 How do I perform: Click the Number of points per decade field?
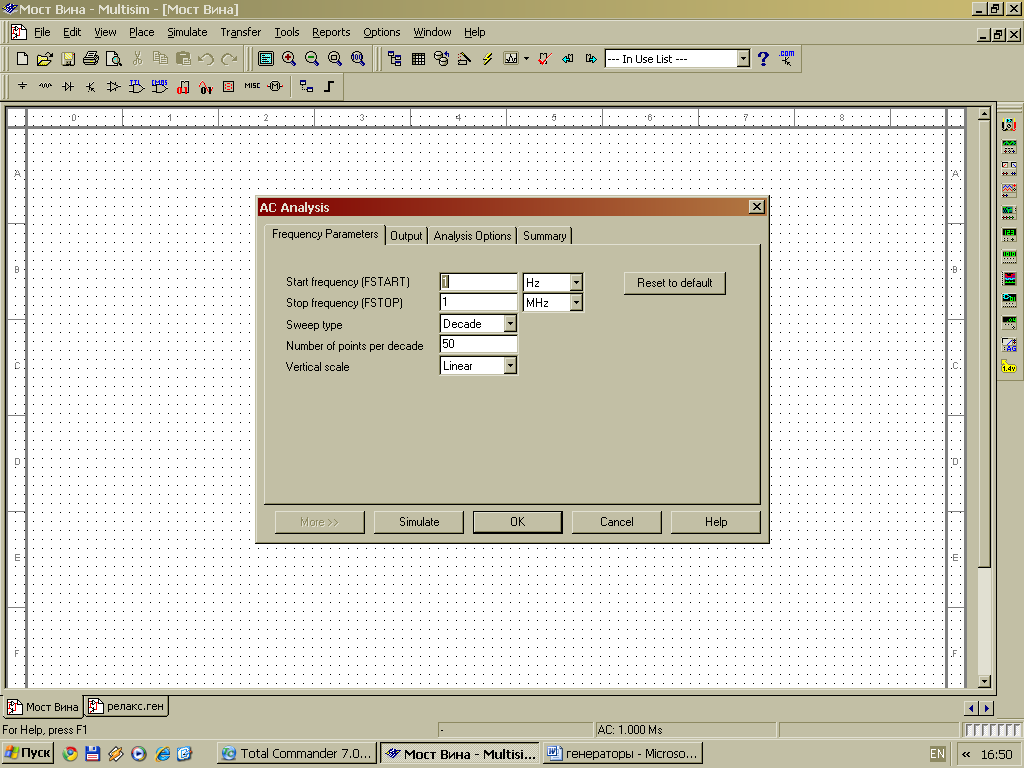click(x=478, y=345)
